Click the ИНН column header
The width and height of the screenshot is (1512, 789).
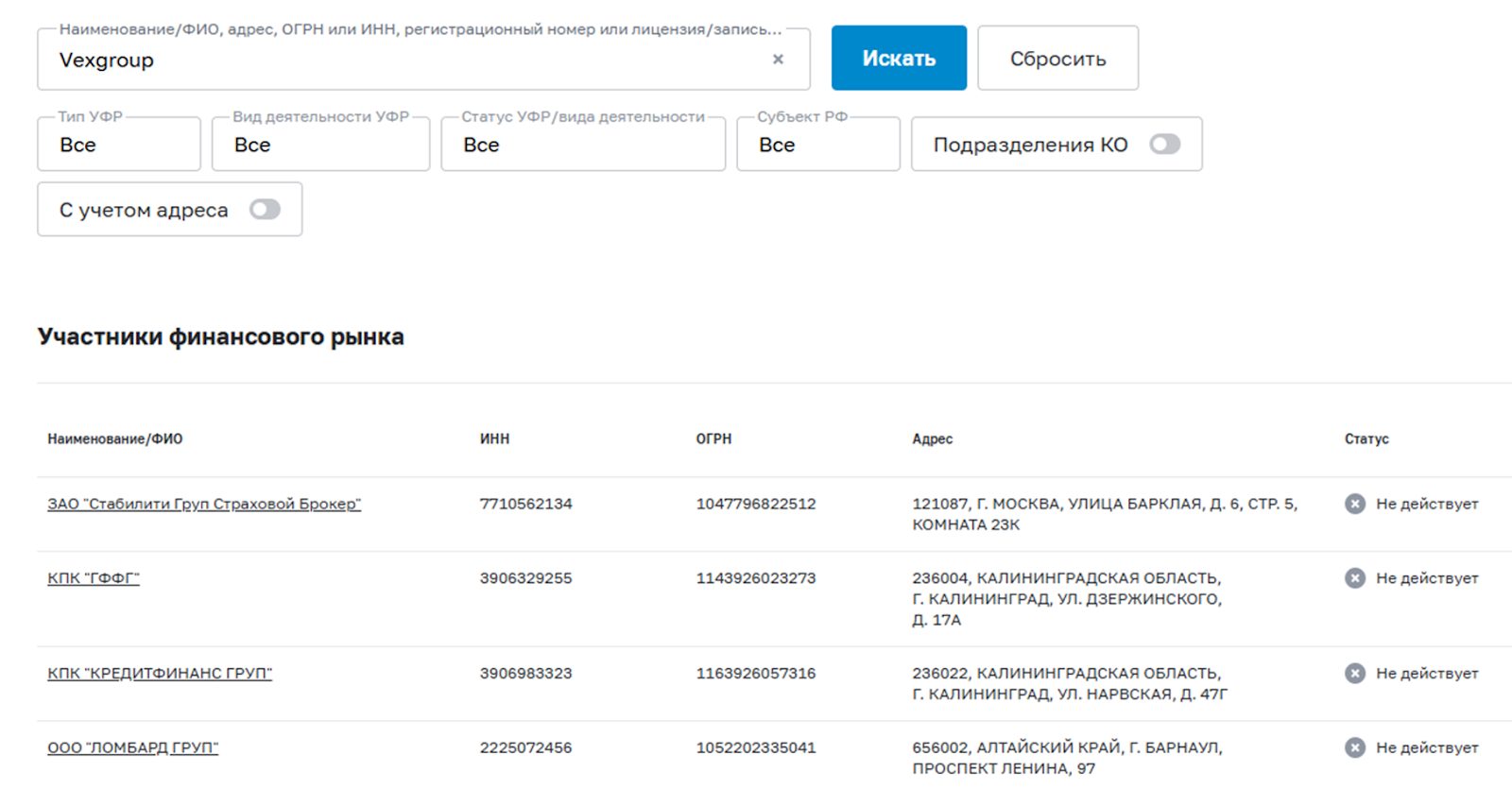pos(494,438)
